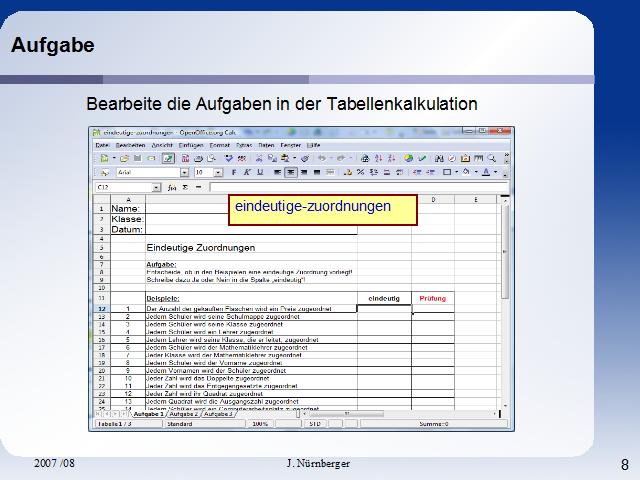Click the Sum icon in the formula bar
The height and width of the screenshot is (480, 640).
(185, 187)
